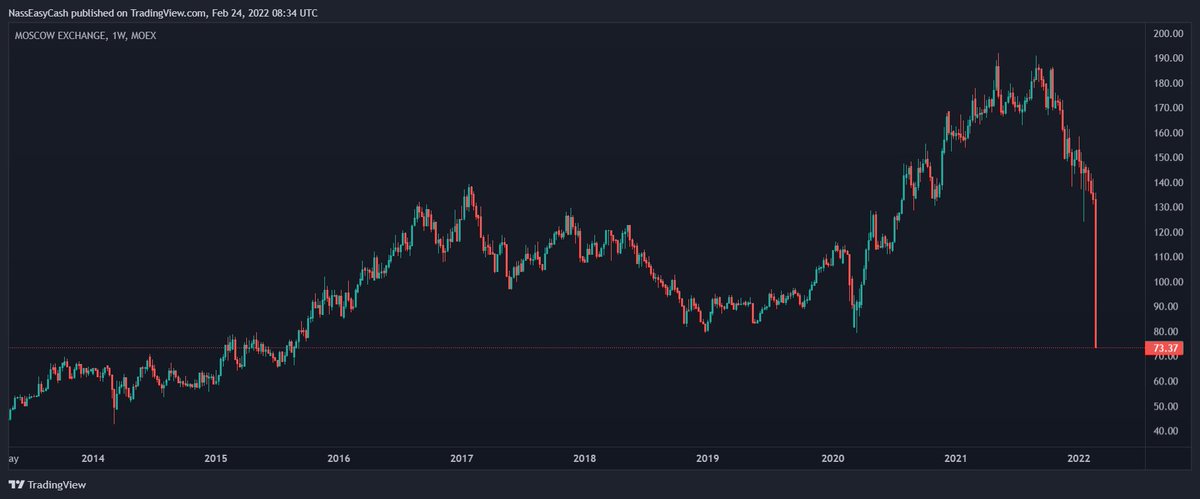Click the 40.00 price axis label
Screen dimensions: 1200x499
[1168, 432]
